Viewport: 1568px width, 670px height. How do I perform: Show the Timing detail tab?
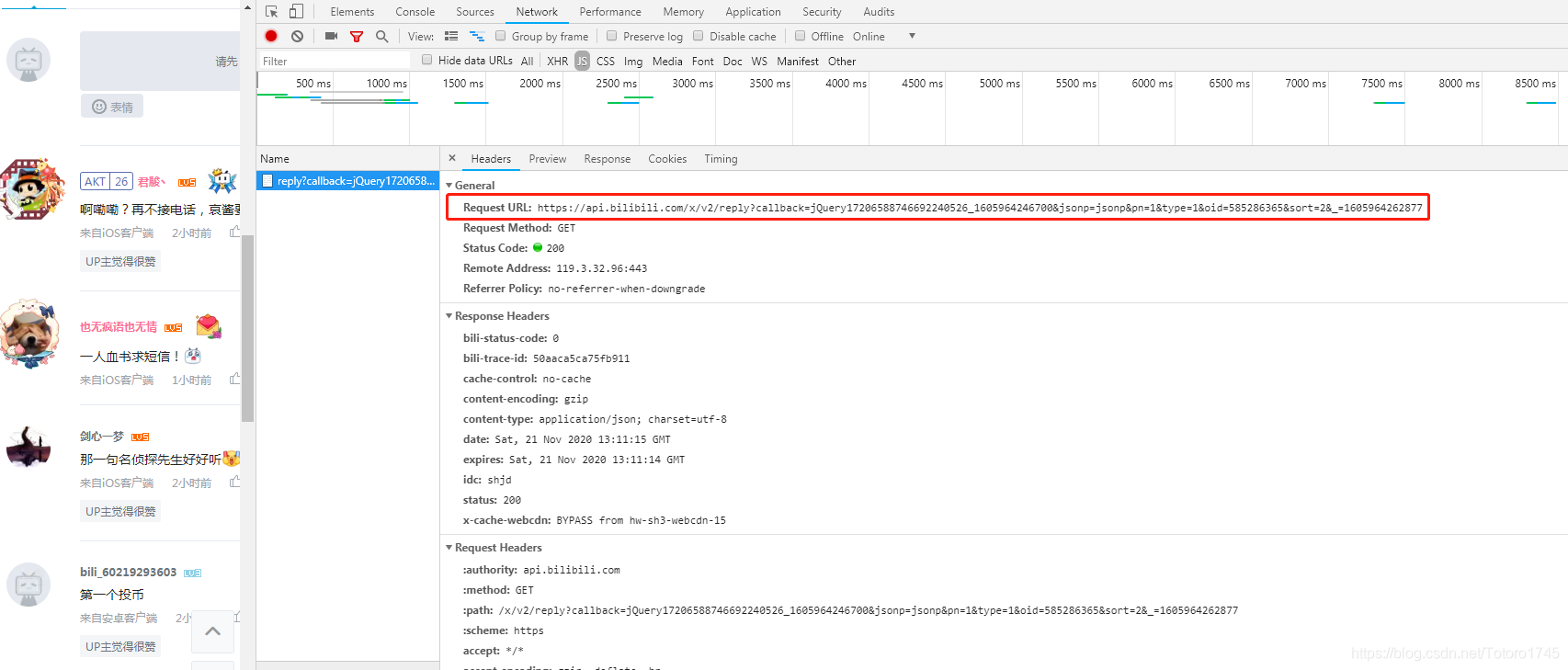(x=721, y=159)
